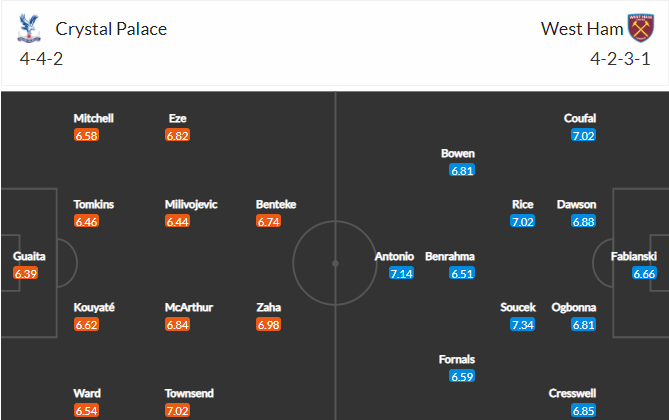The height and width of the screenshot is (420, 669).
Task: Select Zaha's 6.98 rating badge
Action: click(x=268, y=325)
